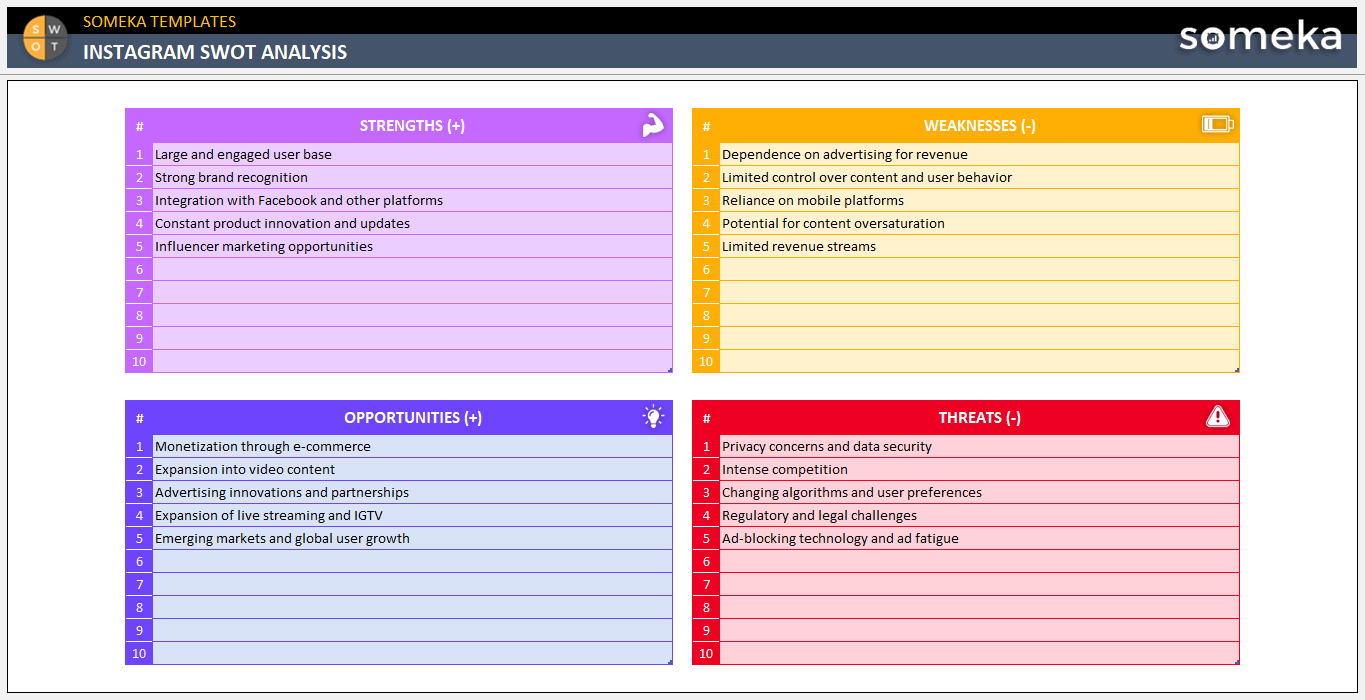1365x700 pixels.
Task: Click the battery Weaknesses icon
Action: pos(1217,125)
